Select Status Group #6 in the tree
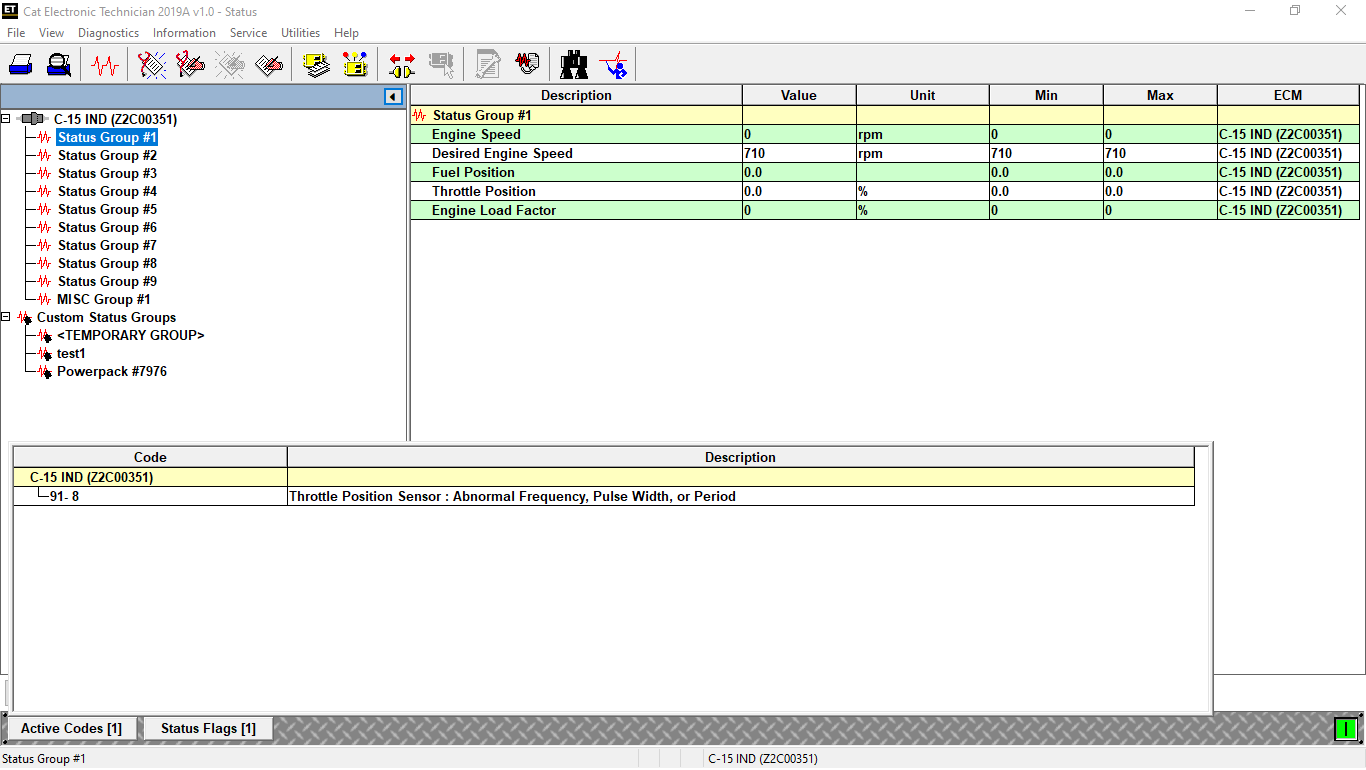1366x770 pixels. [x=107, y=227]
